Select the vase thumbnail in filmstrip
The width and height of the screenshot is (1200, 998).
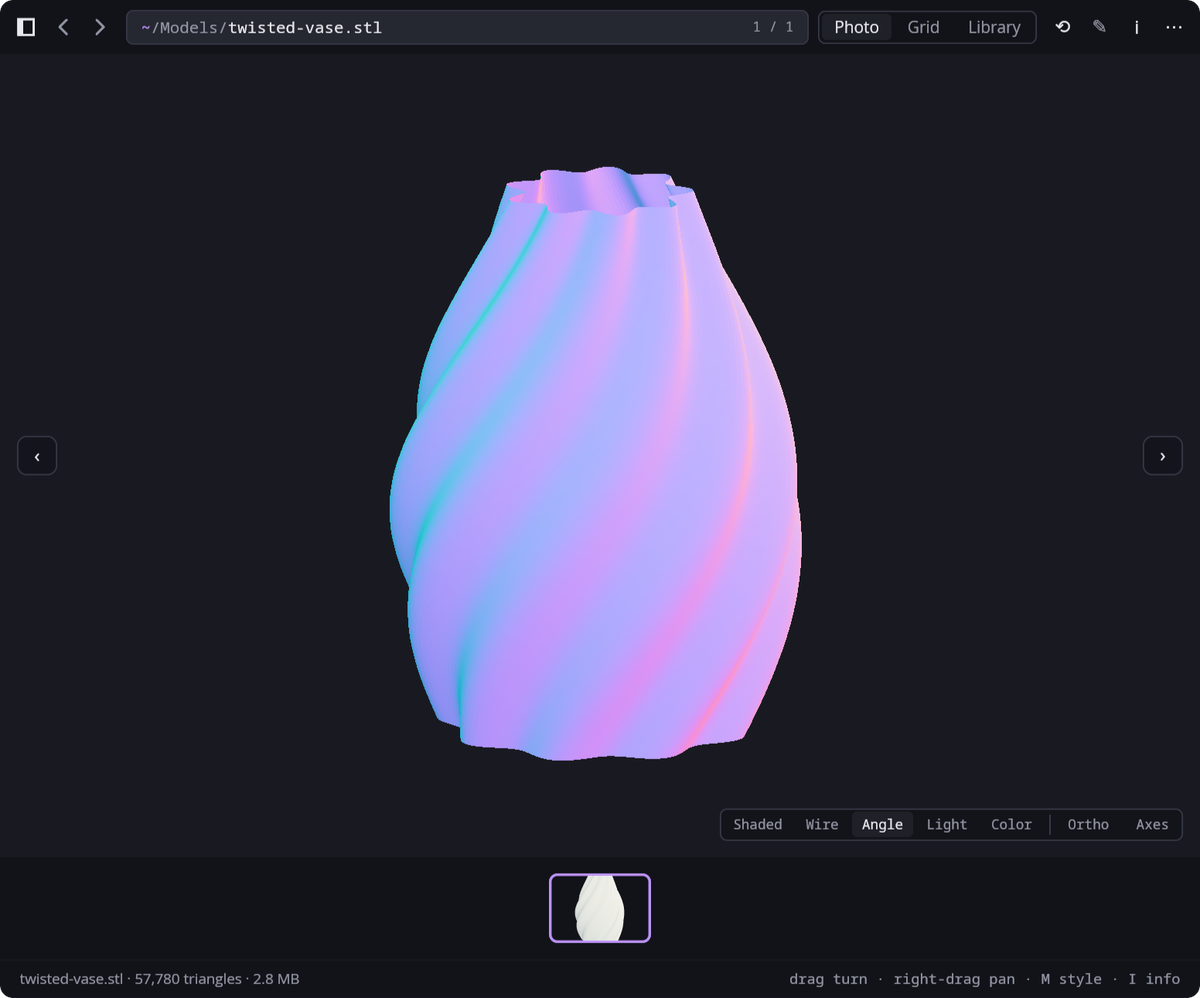(x=600, y=908)
